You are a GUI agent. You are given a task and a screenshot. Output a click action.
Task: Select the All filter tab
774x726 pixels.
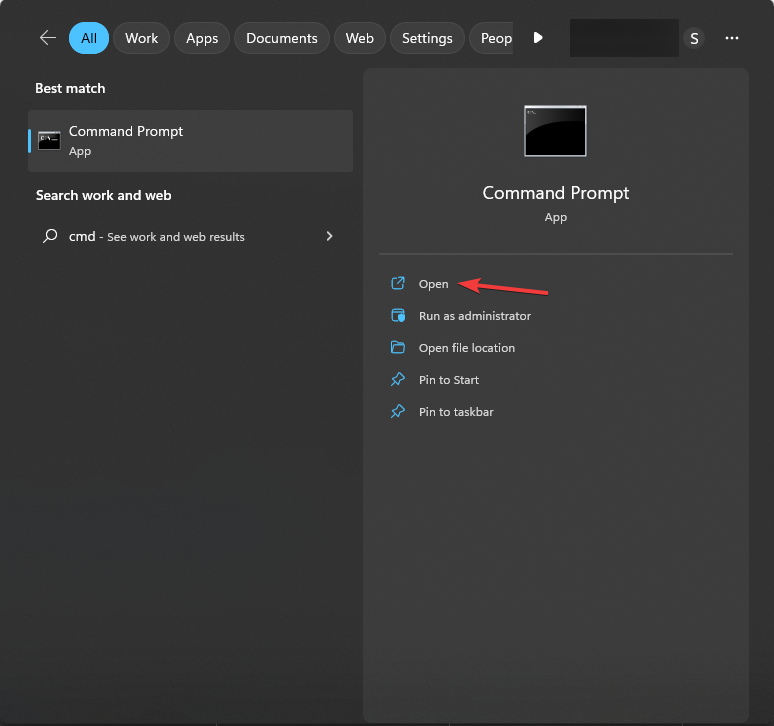click(x=89, y=38)
